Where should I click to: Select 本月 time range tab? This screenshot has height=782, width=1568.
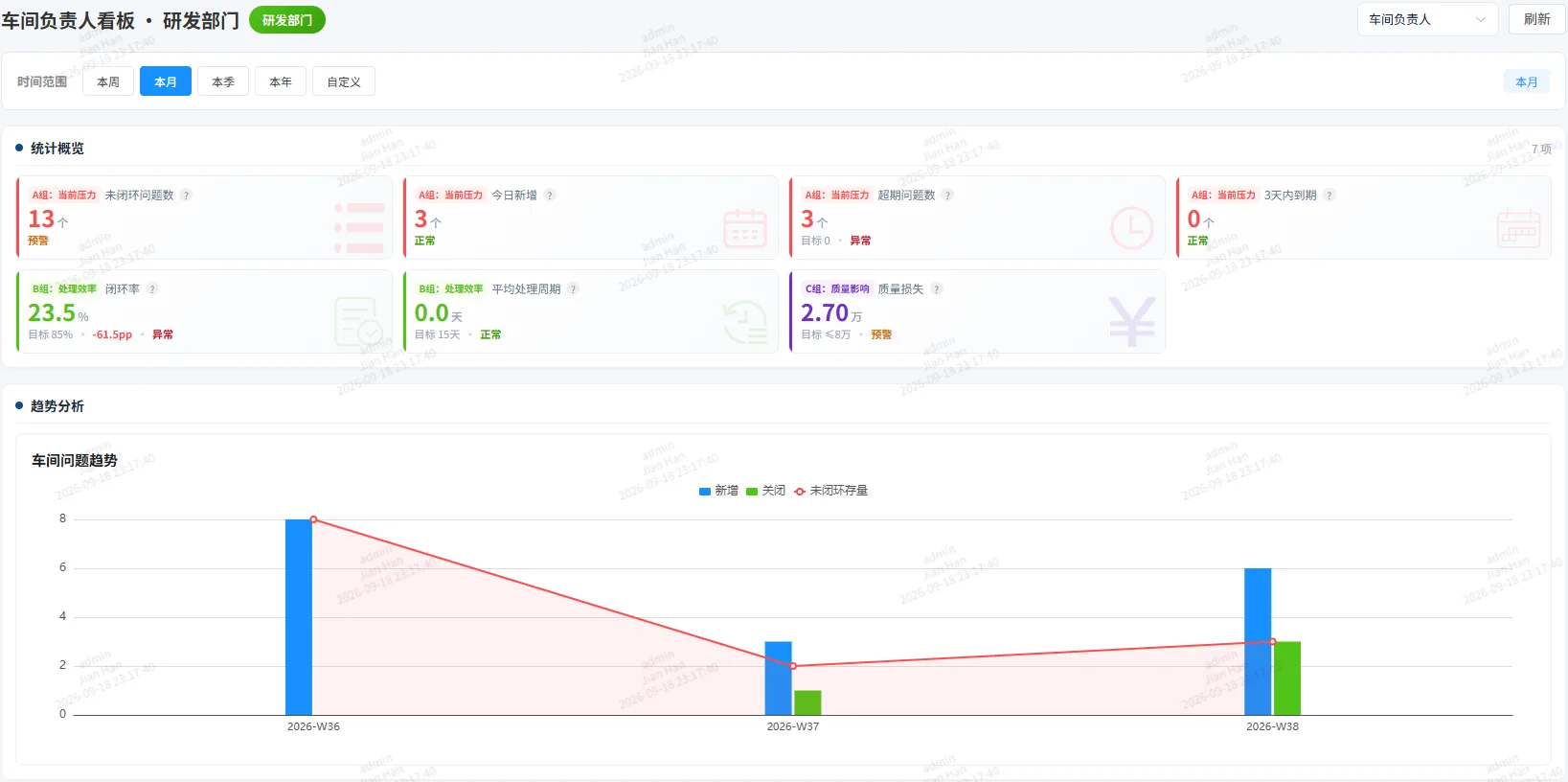(x=166, y=81)
